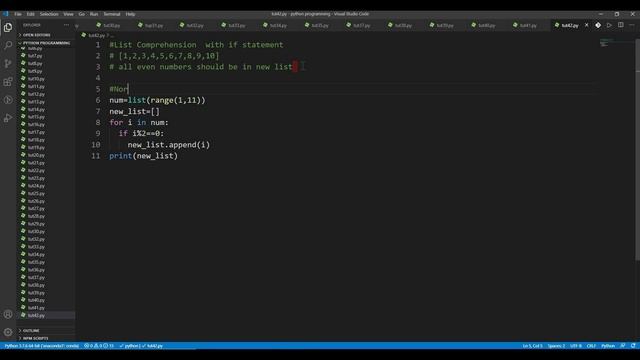Switch to the tut41.py editor tab
This screenshot has width=640, height=360.
[x=525, y=25]
